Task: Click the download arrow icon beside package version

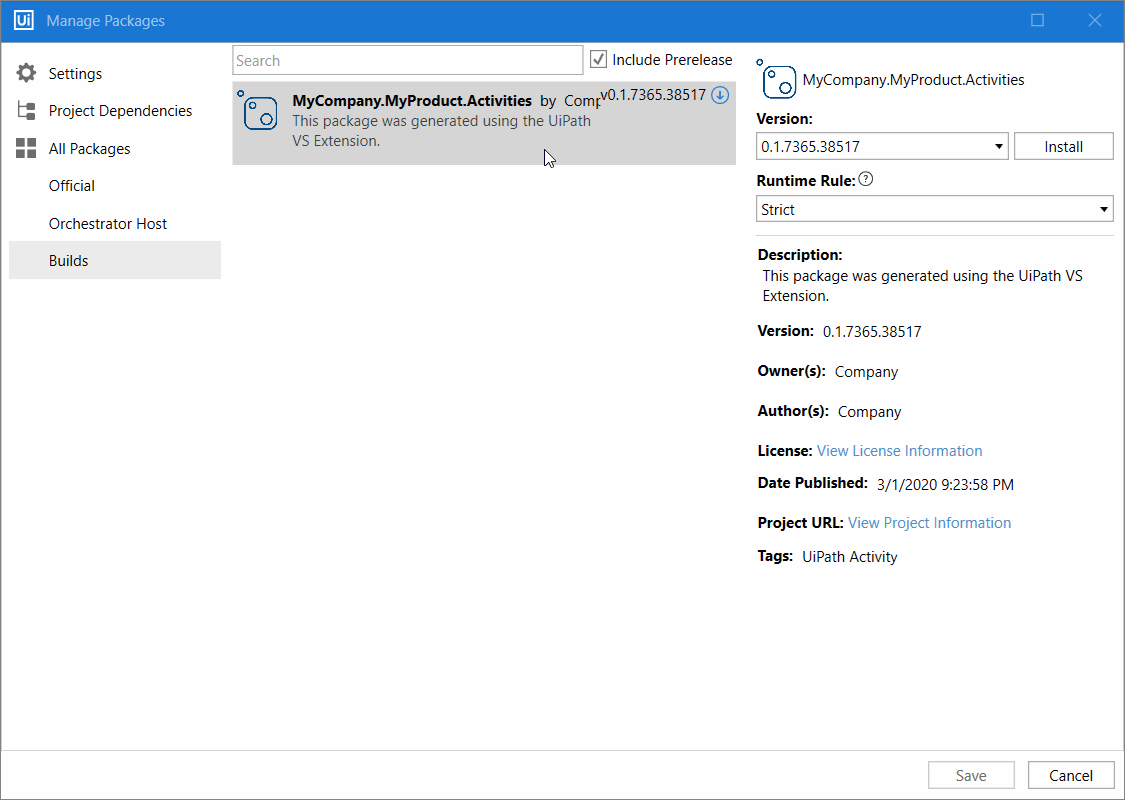Action: pos(720,95)
